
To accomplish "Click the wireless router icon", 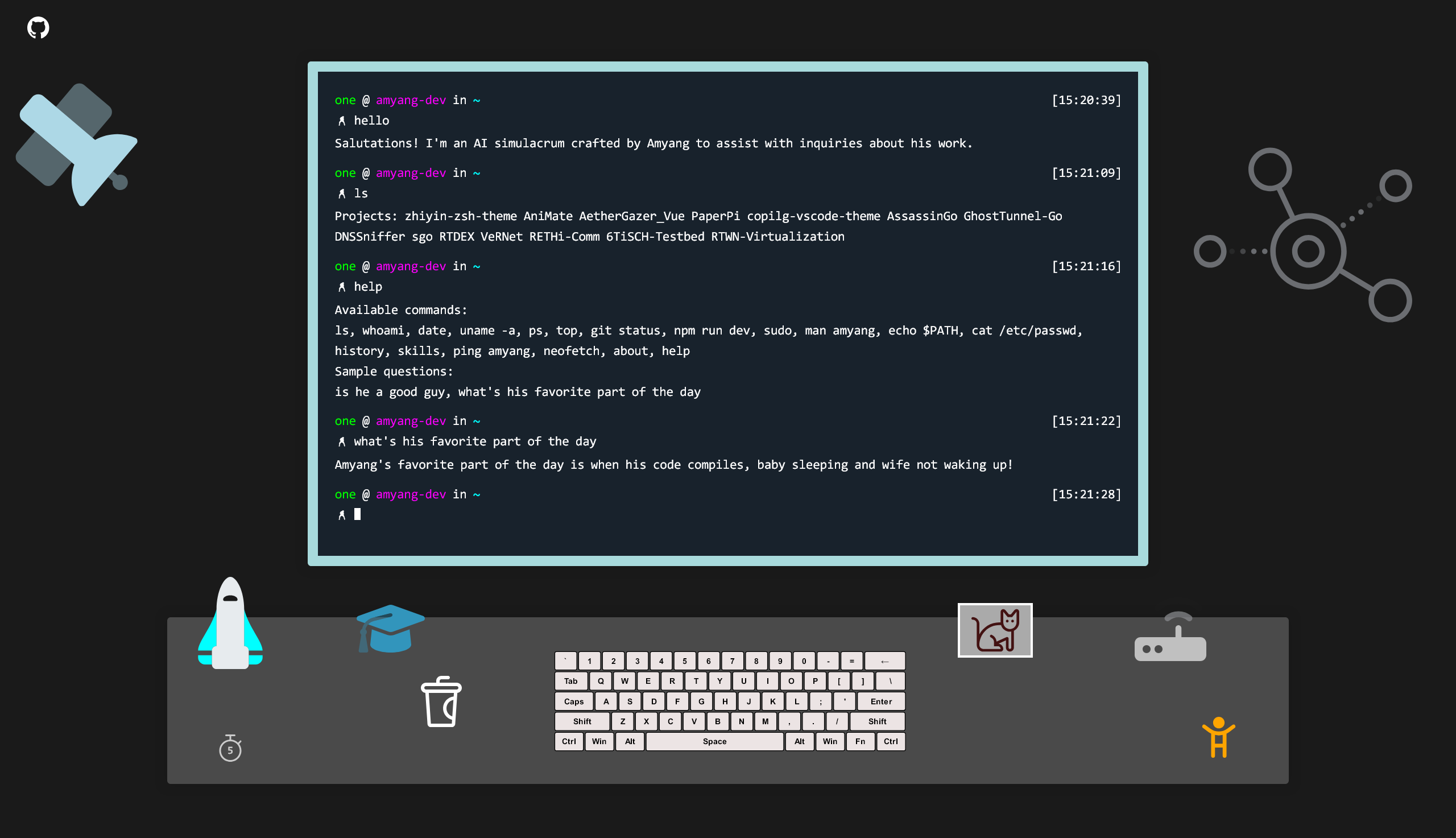I will pos(1169,639).
